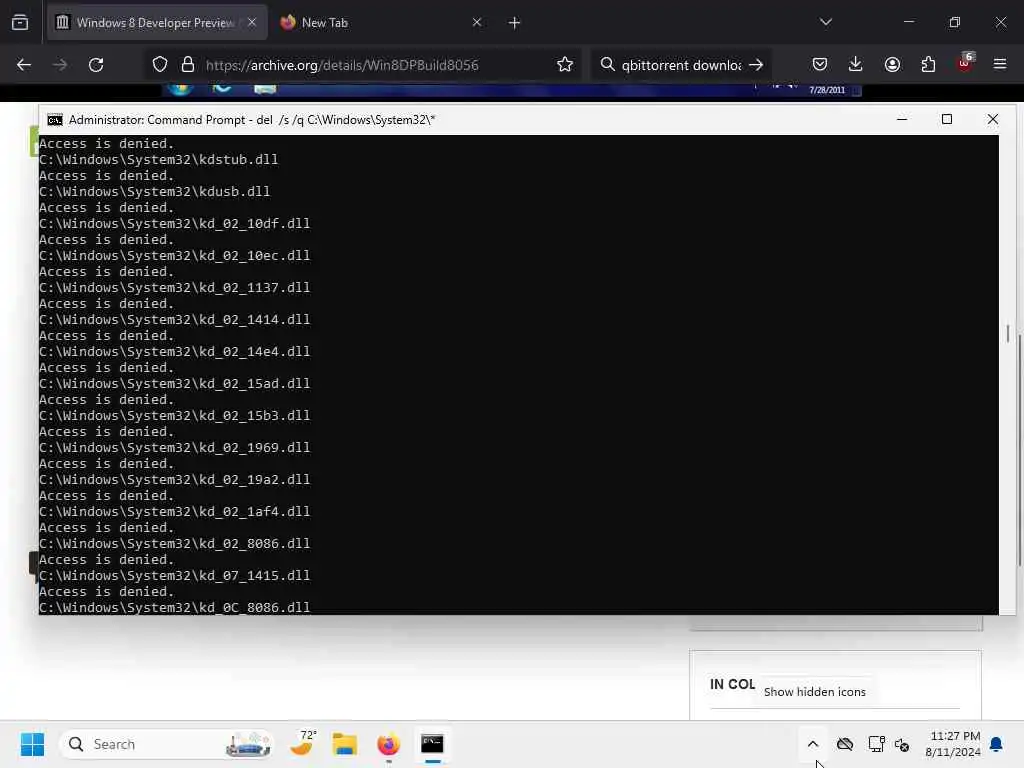This screenshot has height=768, width=1024.
Task: Expand the list all tabs chevron
Action: click(x=825, y=22)
